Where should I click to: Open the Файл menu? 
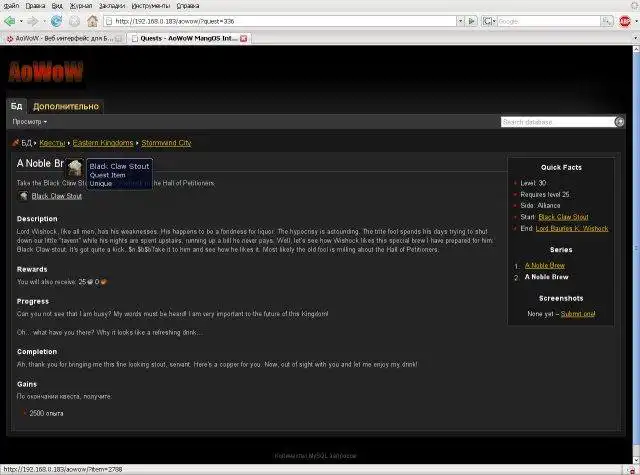click(11, 6)
